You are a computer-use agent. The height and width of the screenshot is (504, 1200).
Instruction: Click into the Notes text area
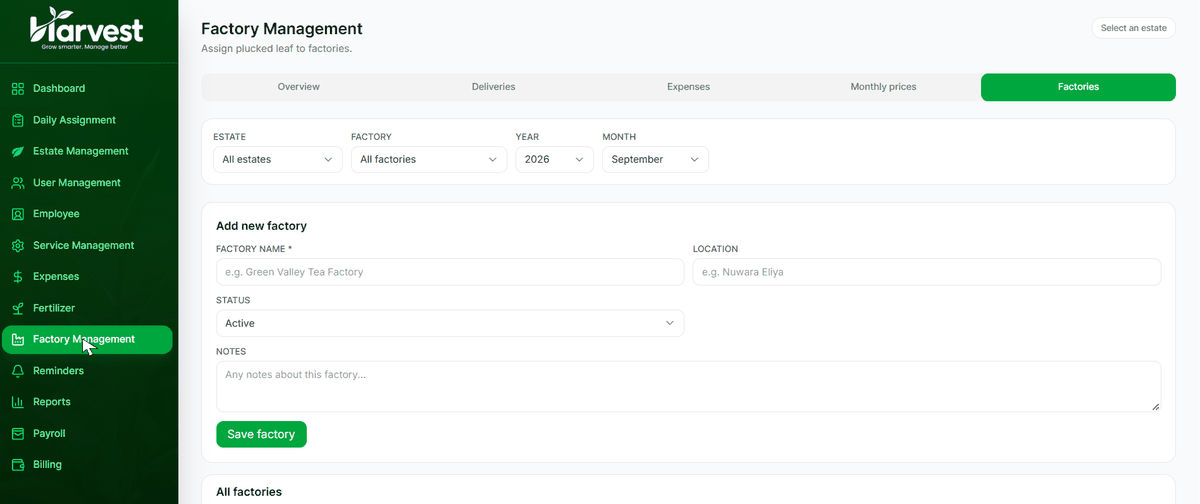pos(688,386)
